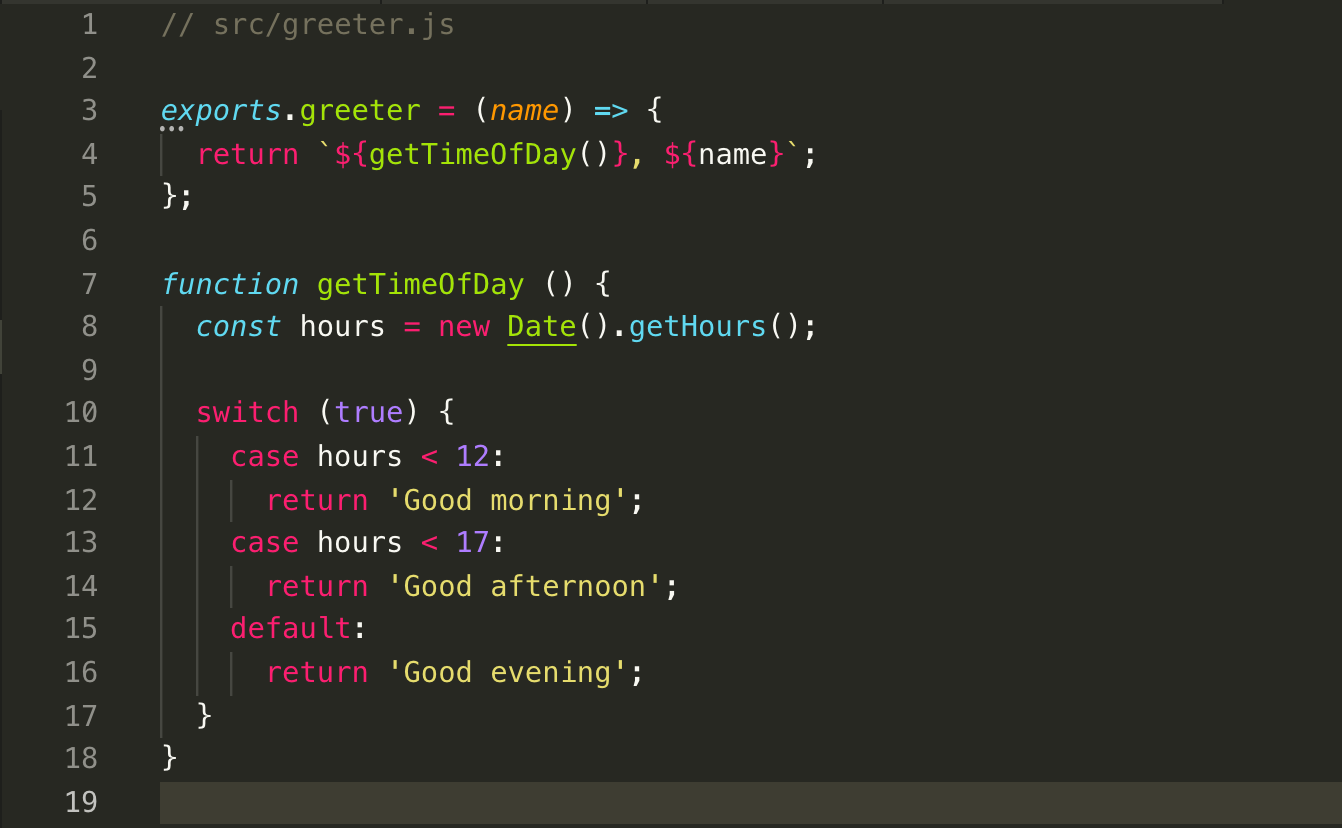Screen dimensions: 1342x828
Task: Follow the underlined Date definition link
Action: (x=541, y=326)
